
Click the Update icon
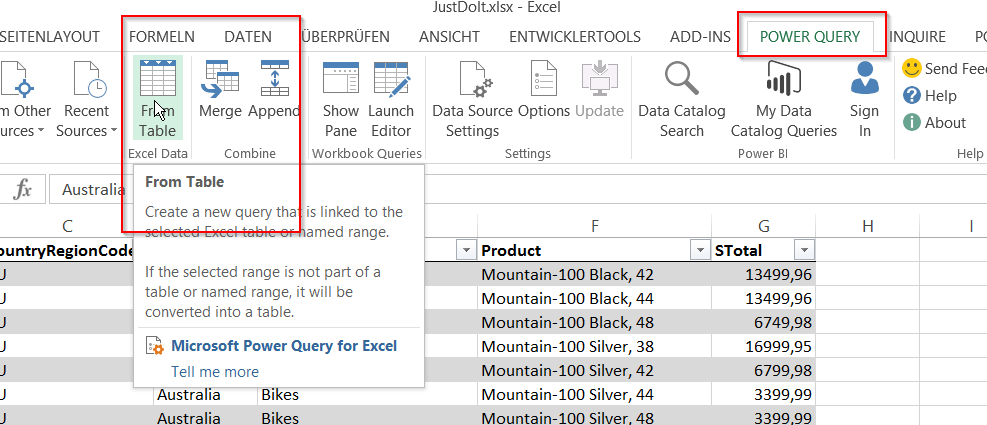pyautogui.click(x=599, y=79)
